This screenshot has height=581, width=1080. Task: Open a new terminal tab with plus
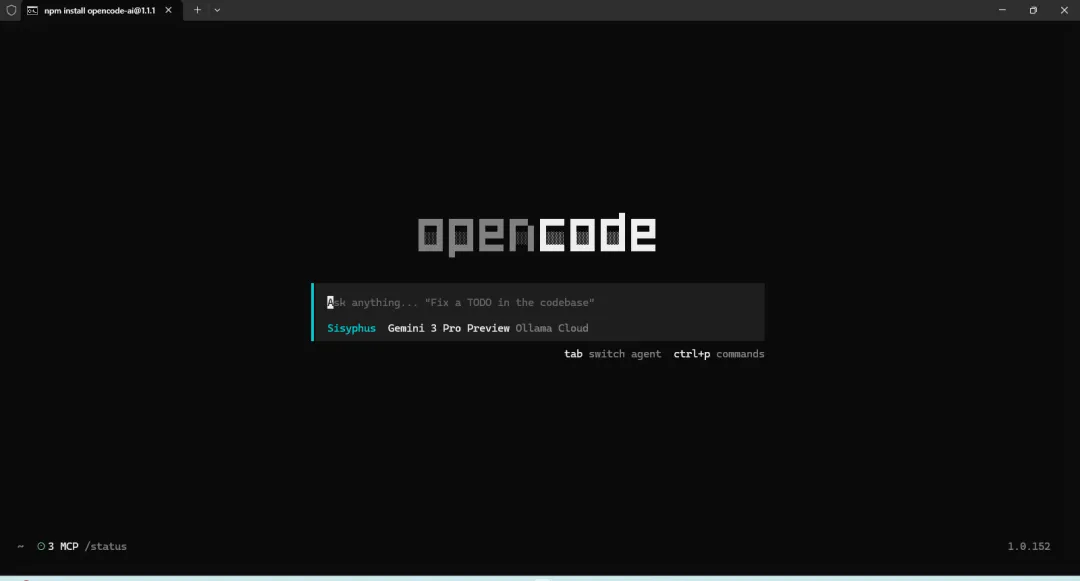click(x=197, y=10)
